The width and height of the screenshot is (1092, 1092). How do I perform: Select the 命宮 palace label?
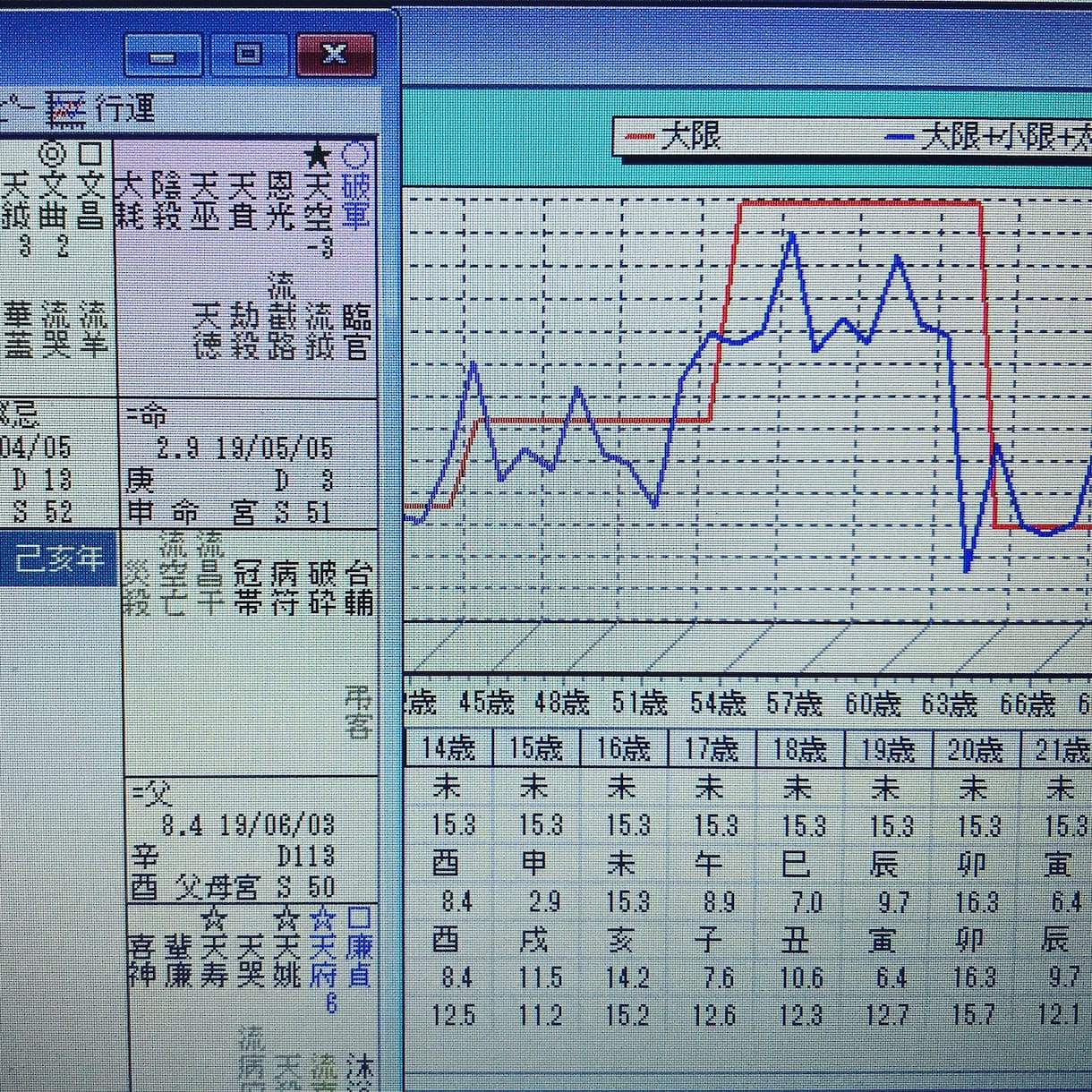[x=214, y=512]
